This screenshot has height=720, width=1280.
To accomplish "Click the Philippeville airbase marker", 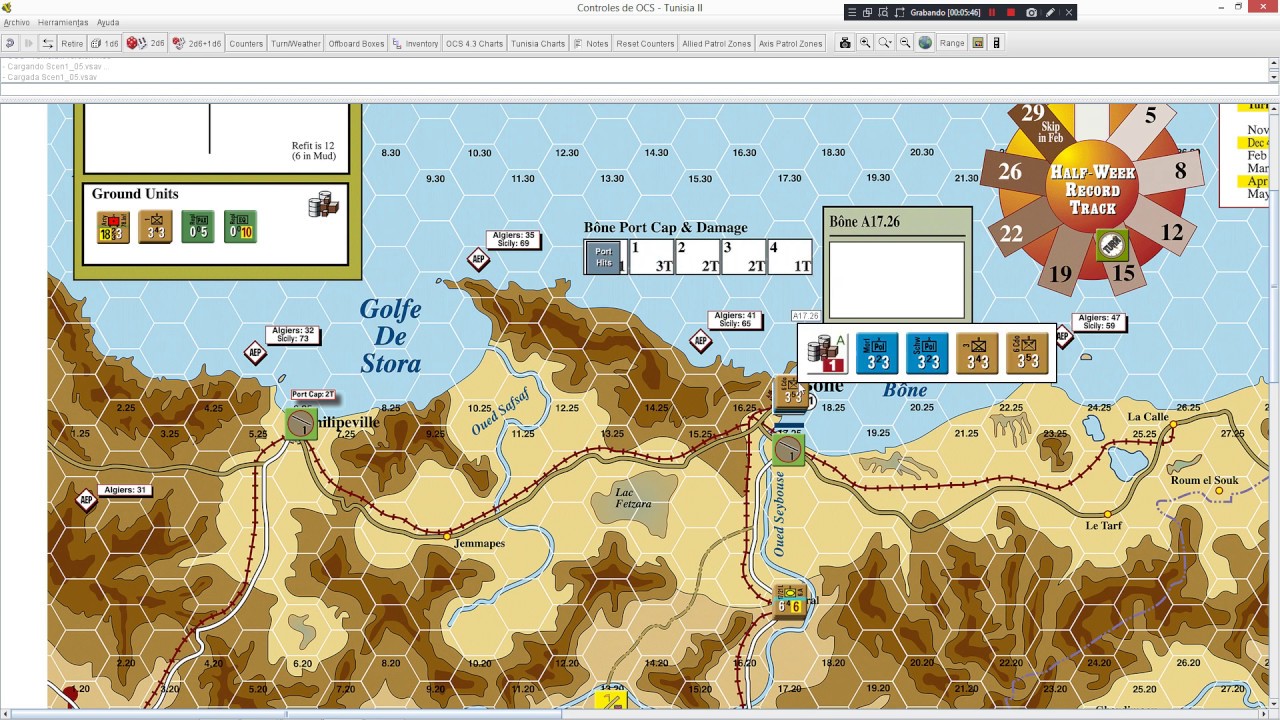I will 300,424.
